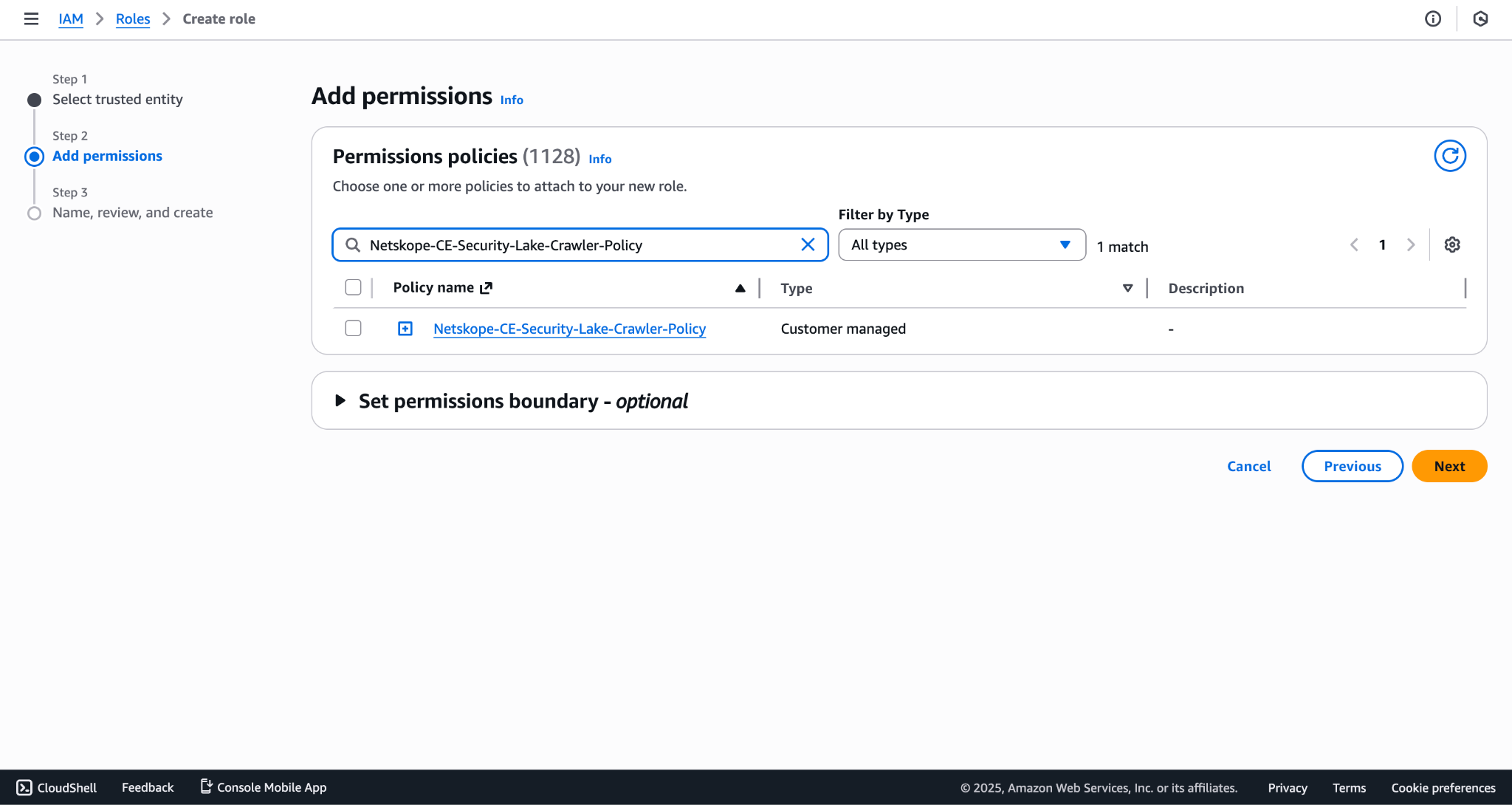This screenshot has width=1512, height=805.
Task: Click the Previous button
Action: [1352, 466]
